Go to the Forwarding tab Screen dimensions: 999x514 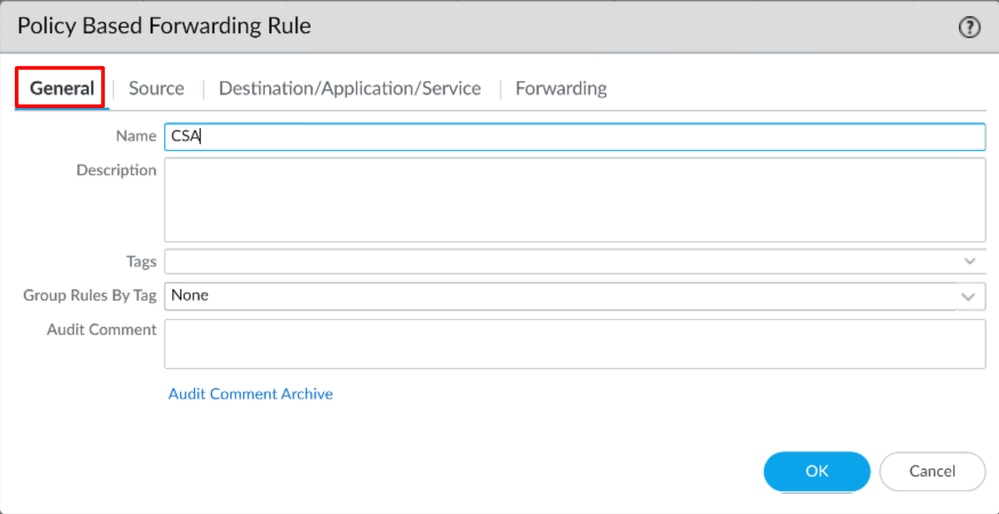561,88
